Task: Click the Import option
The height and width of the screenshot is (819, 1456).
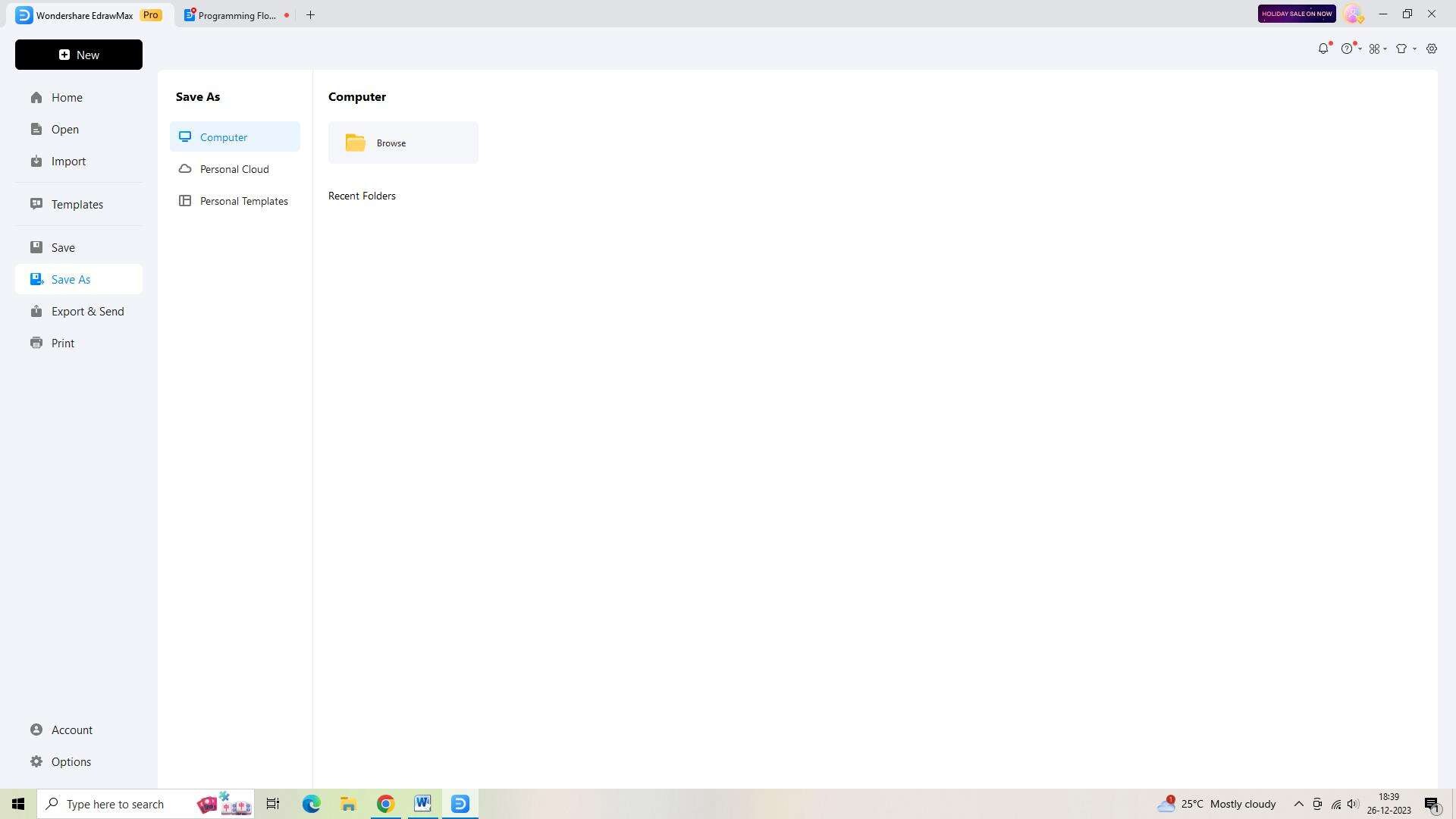Action: pyautogui.click(x=68, y=161)
